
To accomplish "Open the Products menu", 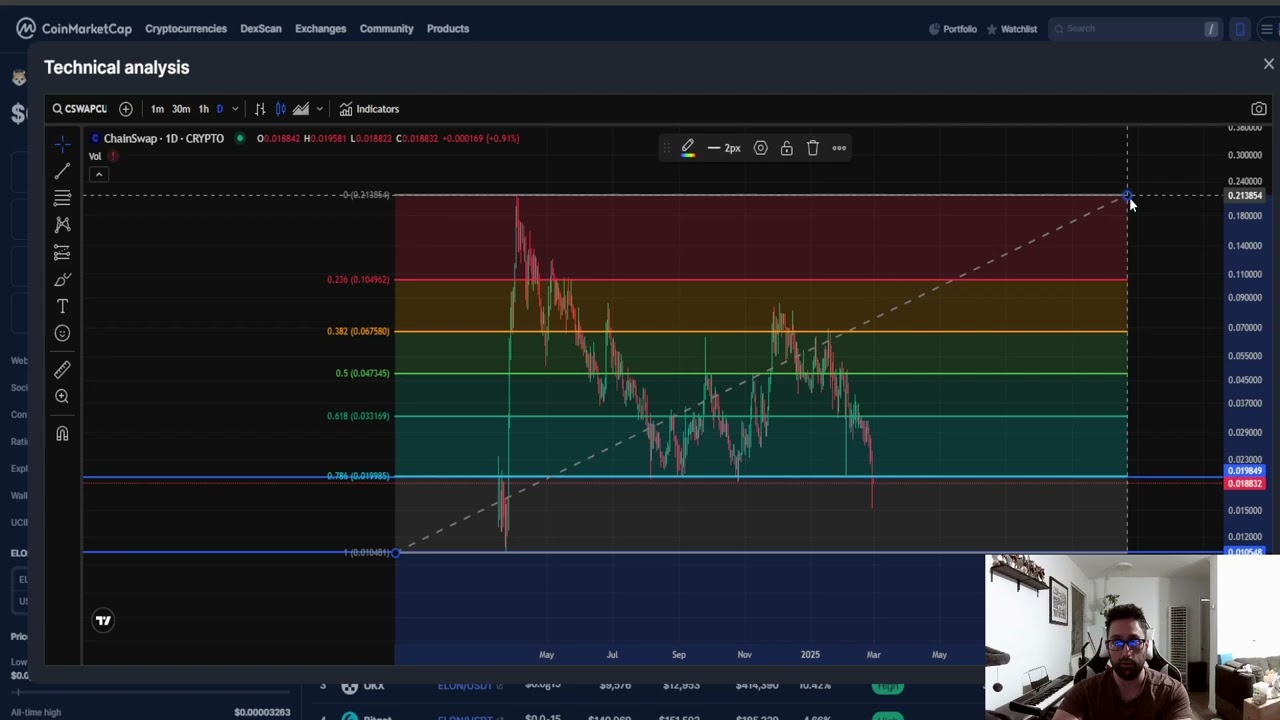I will coord(448,28).
